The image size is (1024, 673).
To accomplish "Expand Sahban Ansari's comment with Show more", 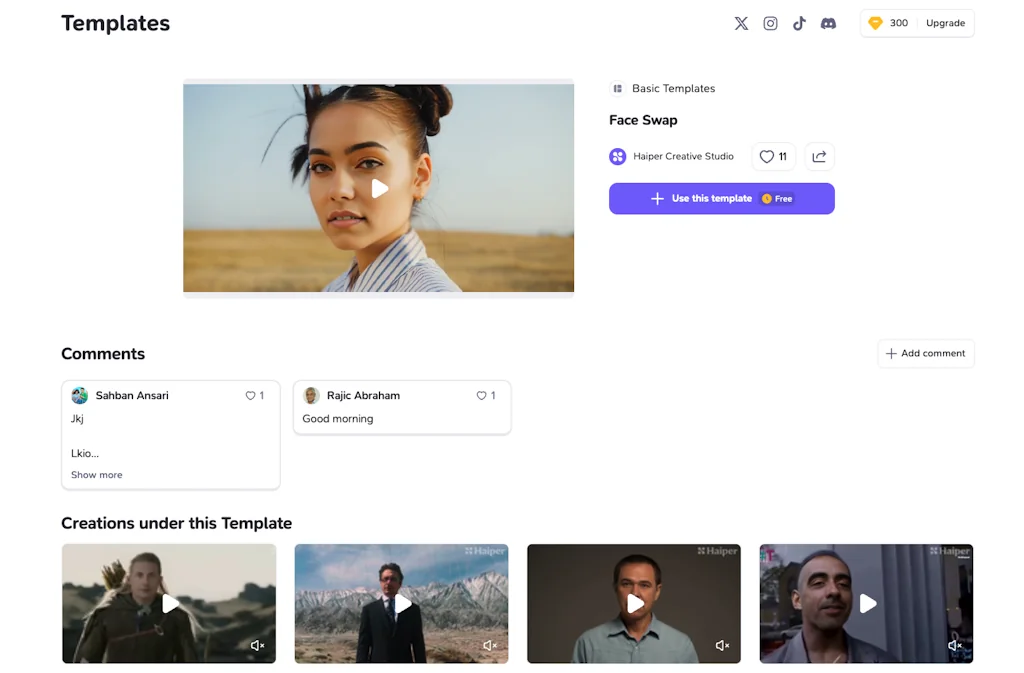I will pyautogui.click(x=97, y=475).
